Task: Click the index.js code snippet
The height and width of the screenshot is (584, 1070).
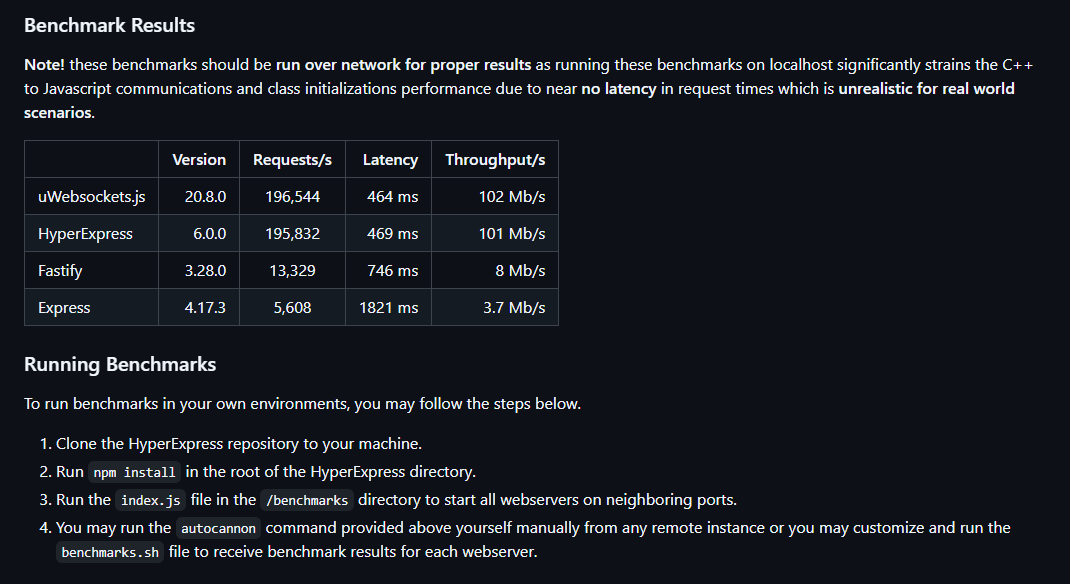Action: click(150, 500)
